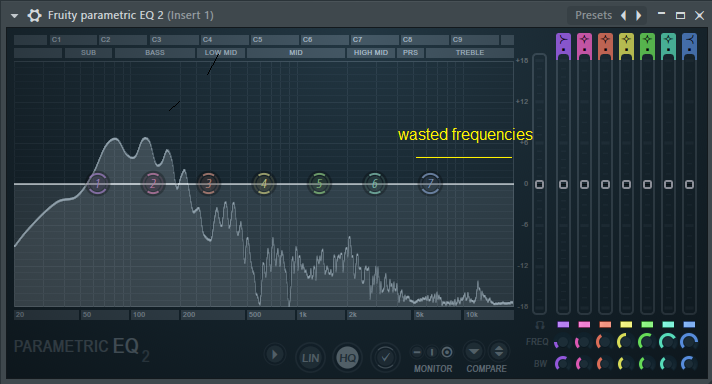Click the purple band 1 color swatch
Image resolution: width=712 pixels, height=384 pixels.
[563, 325]
